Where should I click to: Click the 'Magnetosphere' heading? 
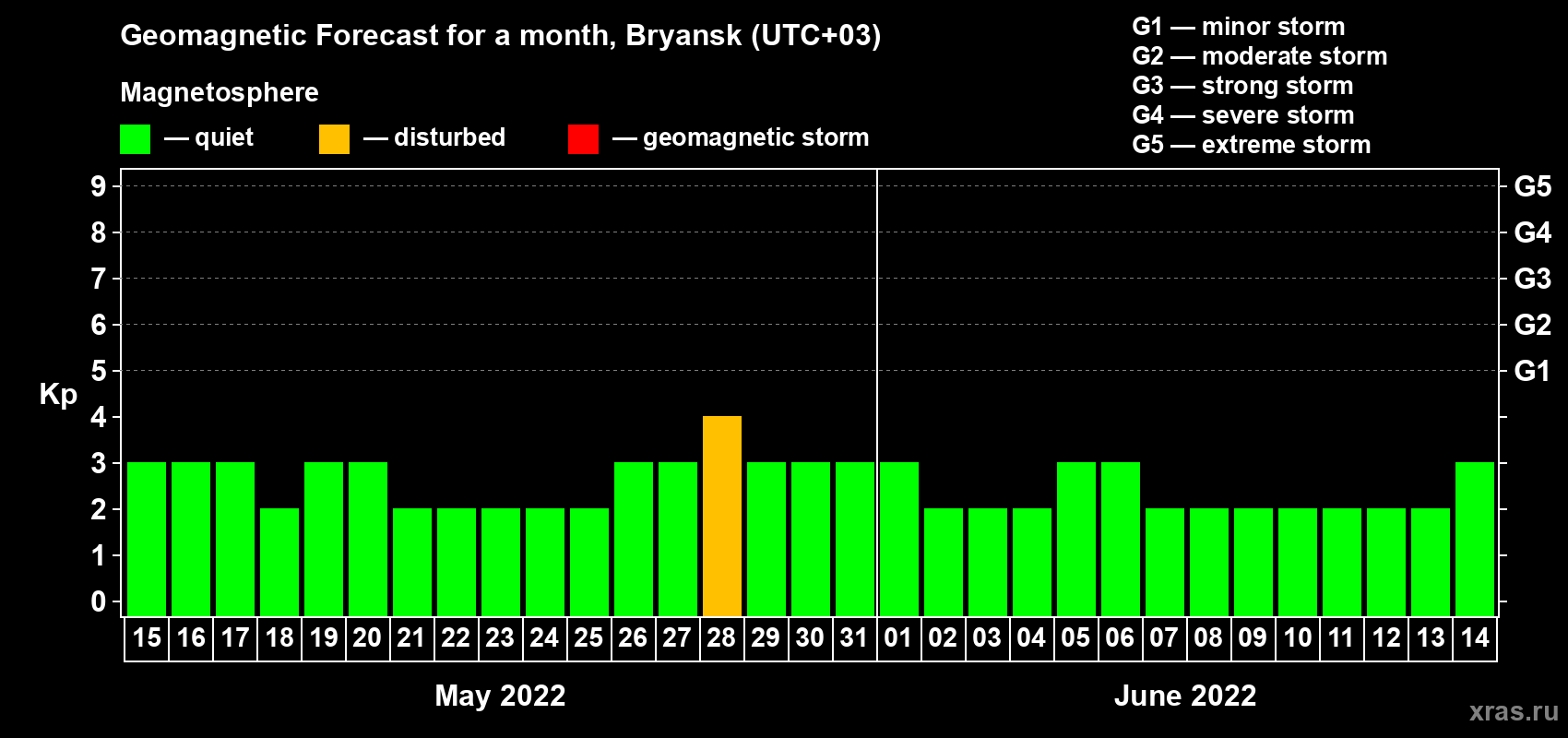pyautogui.click(x=220, y=92)
